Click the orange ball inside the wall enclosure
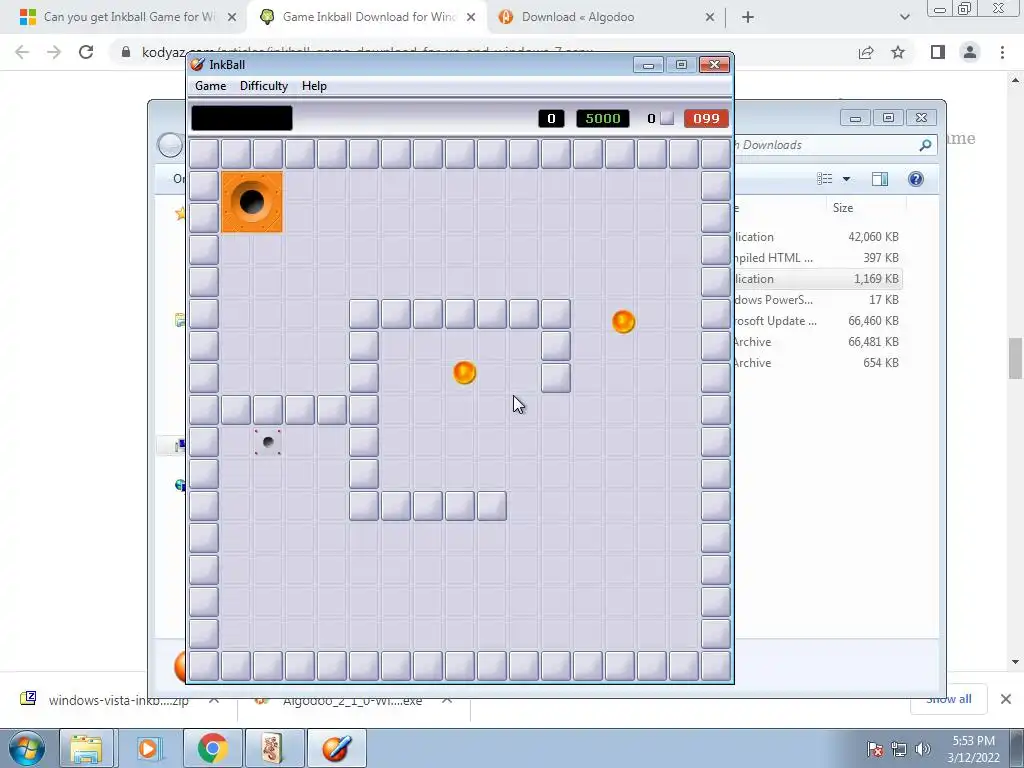The image size is (1024, 768). pos(464,373)
